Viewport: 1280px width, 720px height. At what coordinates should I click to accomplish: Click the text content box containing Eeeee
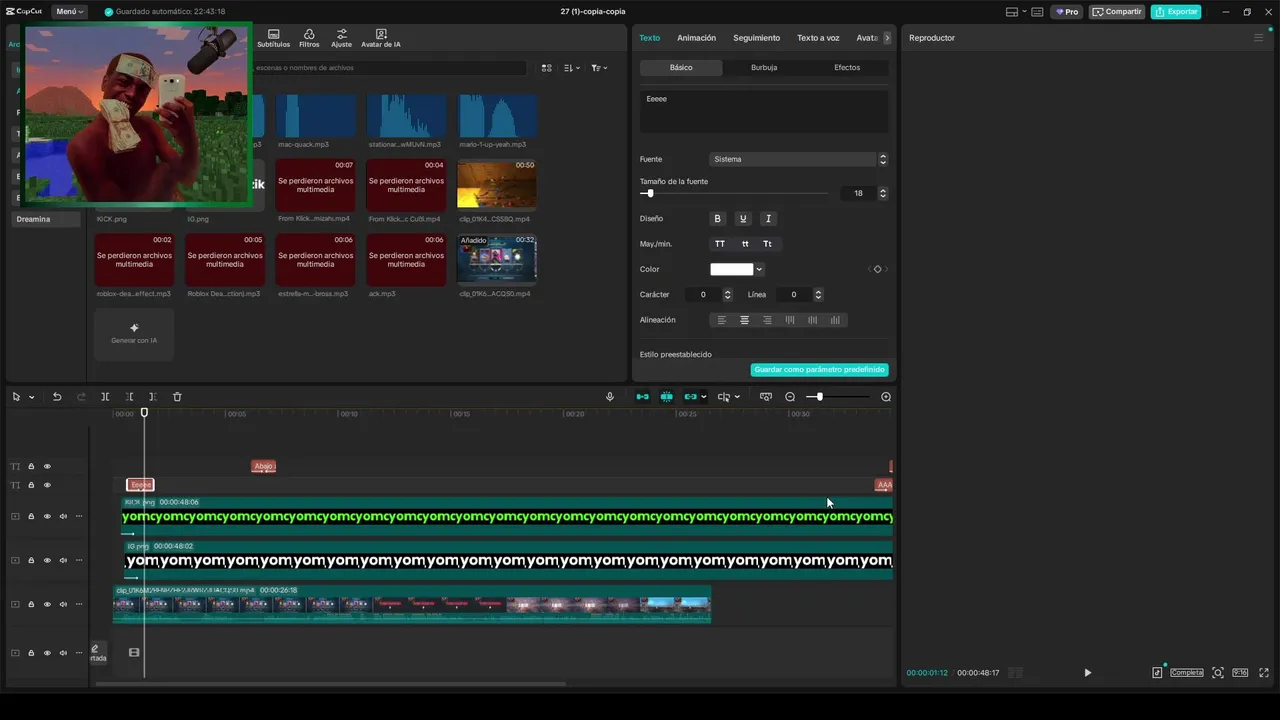pyautogui.click(x=764, y=111)
